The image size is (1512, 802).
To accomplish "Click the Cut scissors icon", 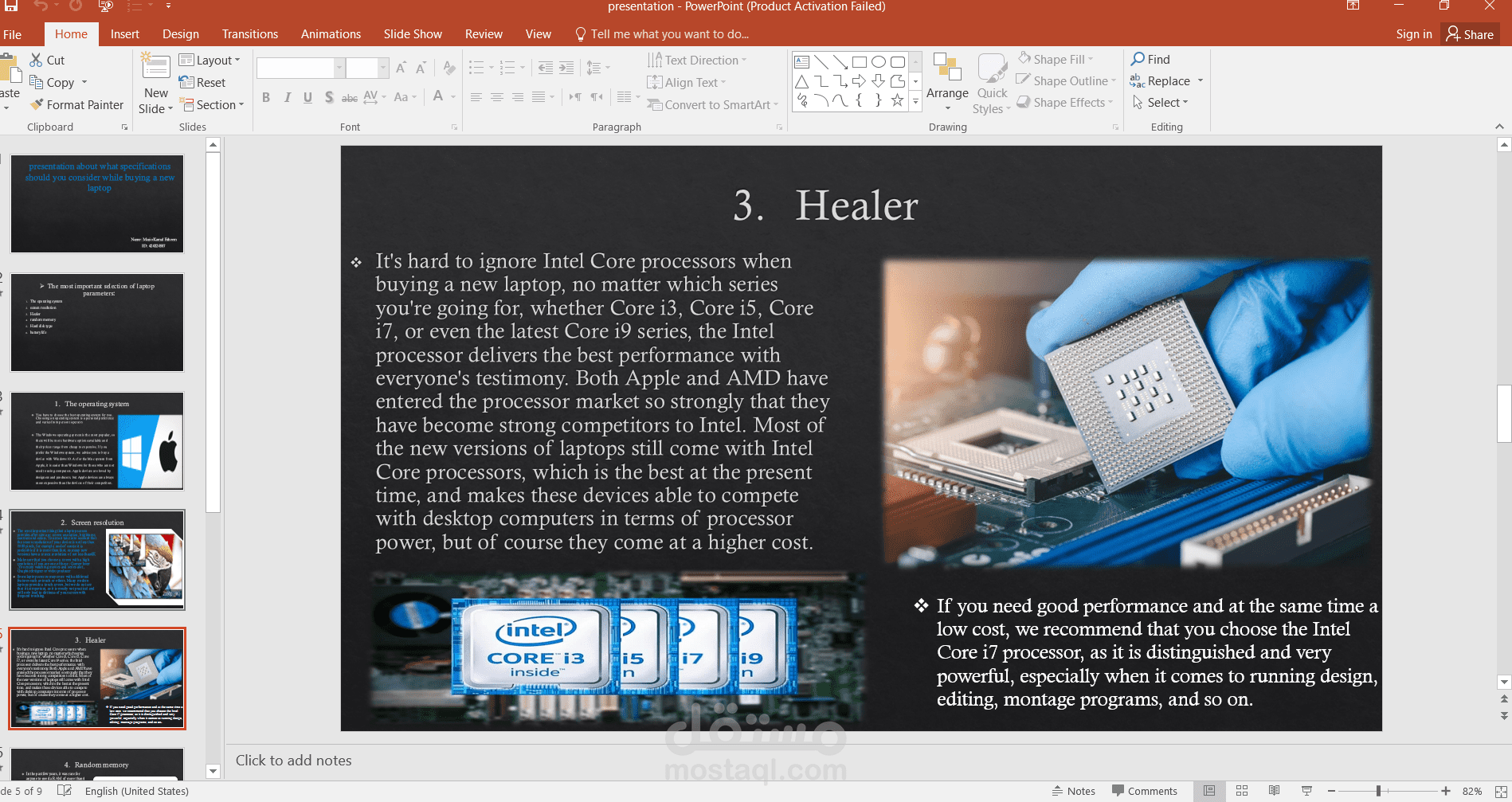I will point(36,60).
